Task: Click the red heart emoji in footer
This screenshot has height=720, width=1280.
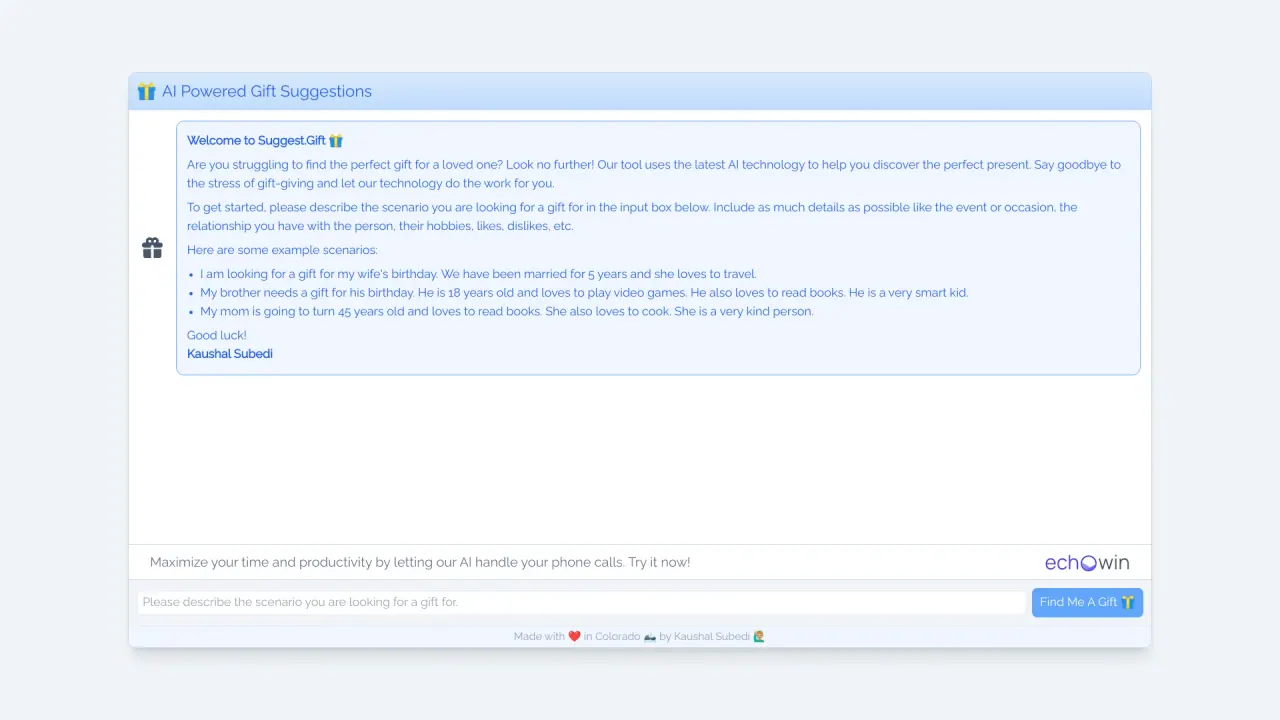Action: [x=574, y=636]
